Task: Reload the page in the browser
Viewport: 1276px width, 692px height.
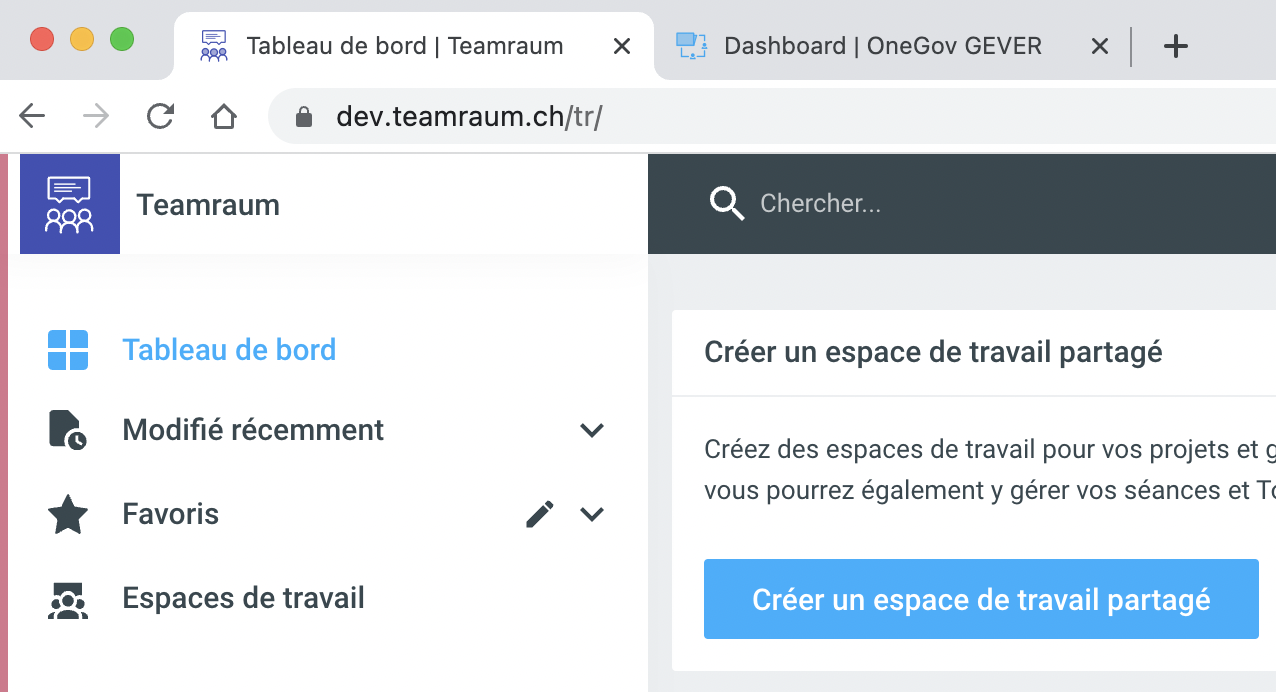Action: 160,117
